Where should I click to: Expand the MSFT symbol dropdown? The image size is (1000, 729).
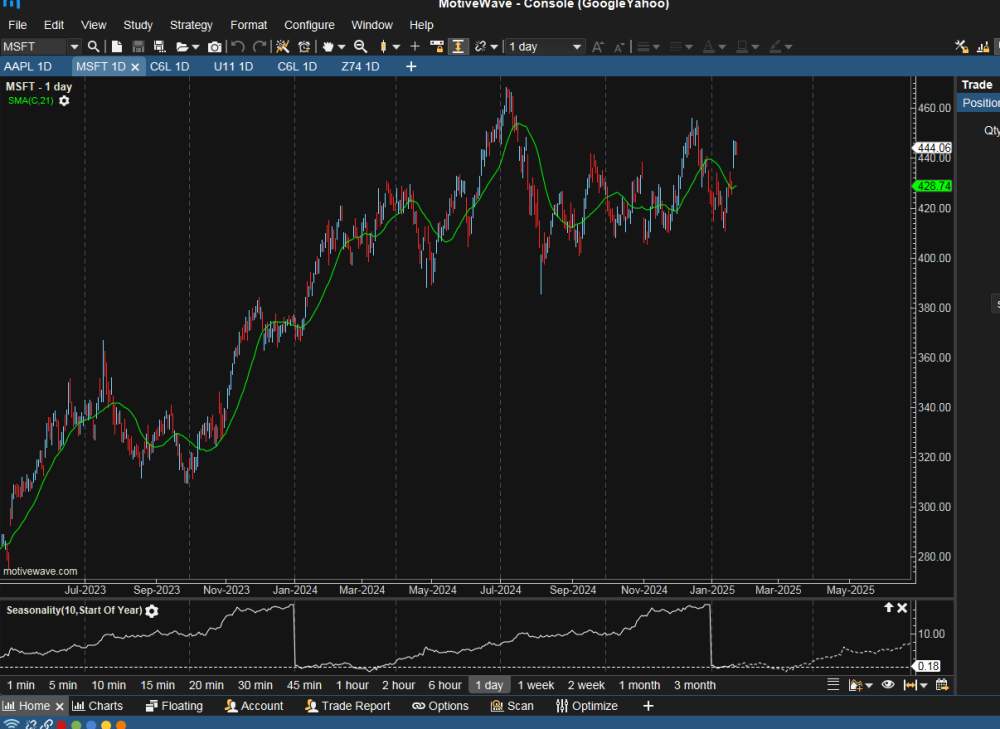74,47
